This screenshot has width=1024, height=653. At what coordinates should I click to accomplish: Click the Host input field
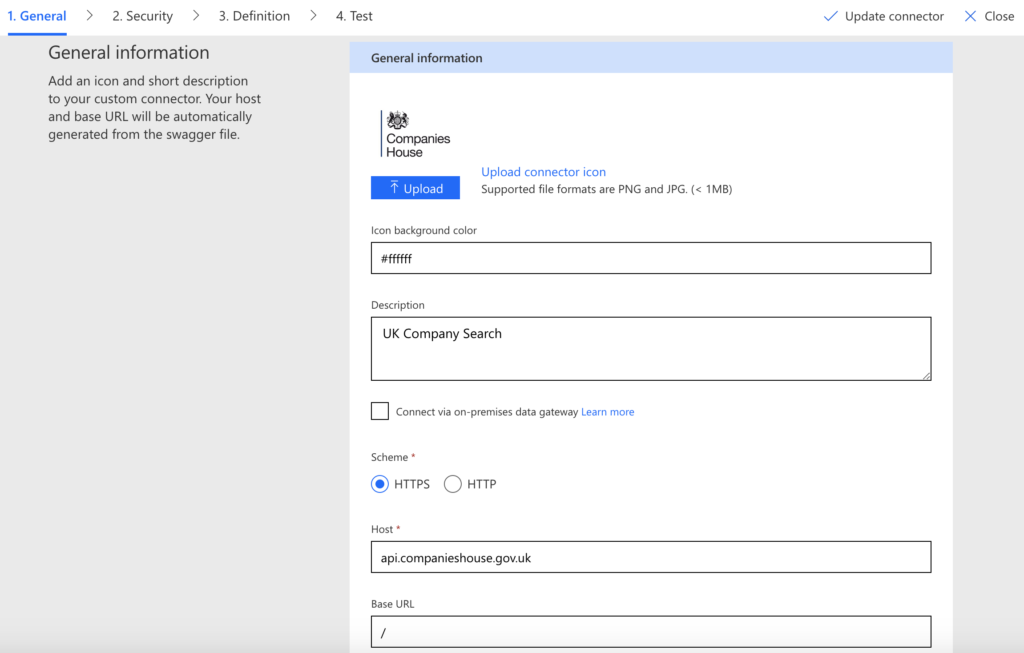tap(650, 557)
